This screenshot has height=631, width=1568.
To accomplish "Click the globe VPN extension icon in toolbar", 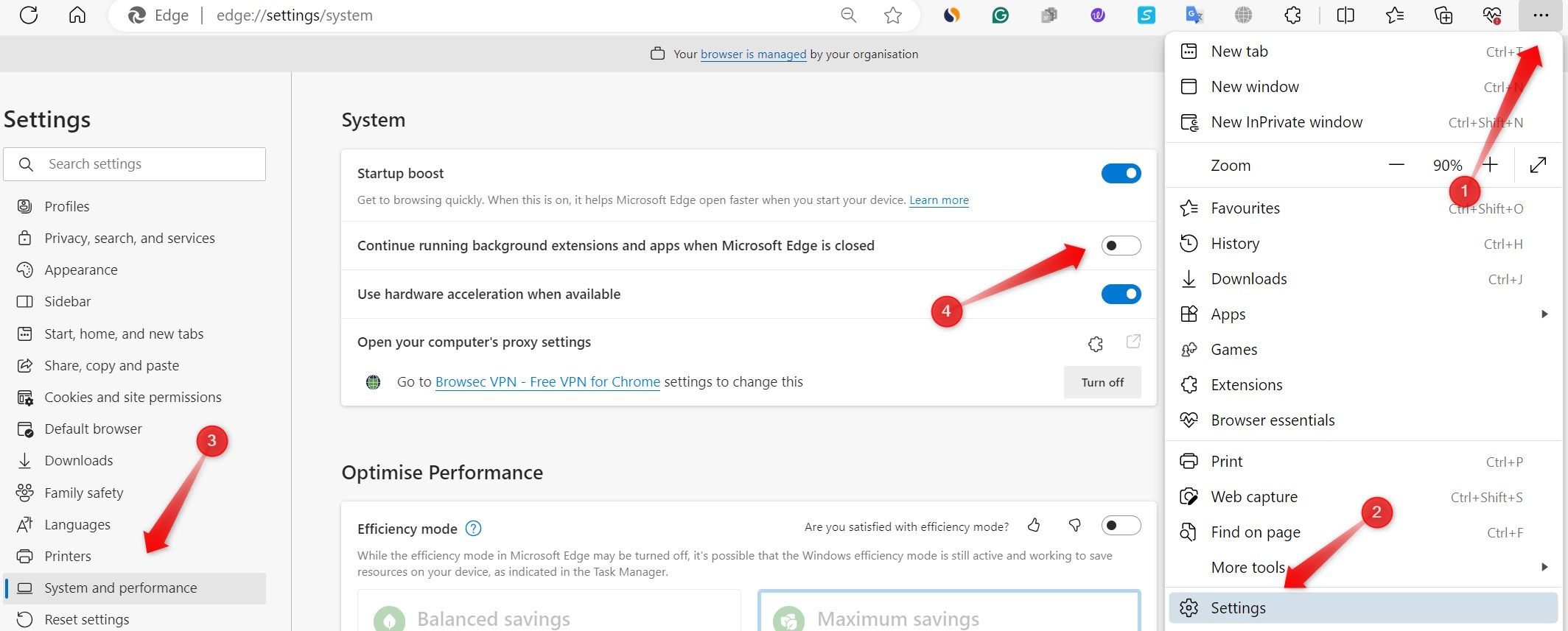I will click(1243, 15).
